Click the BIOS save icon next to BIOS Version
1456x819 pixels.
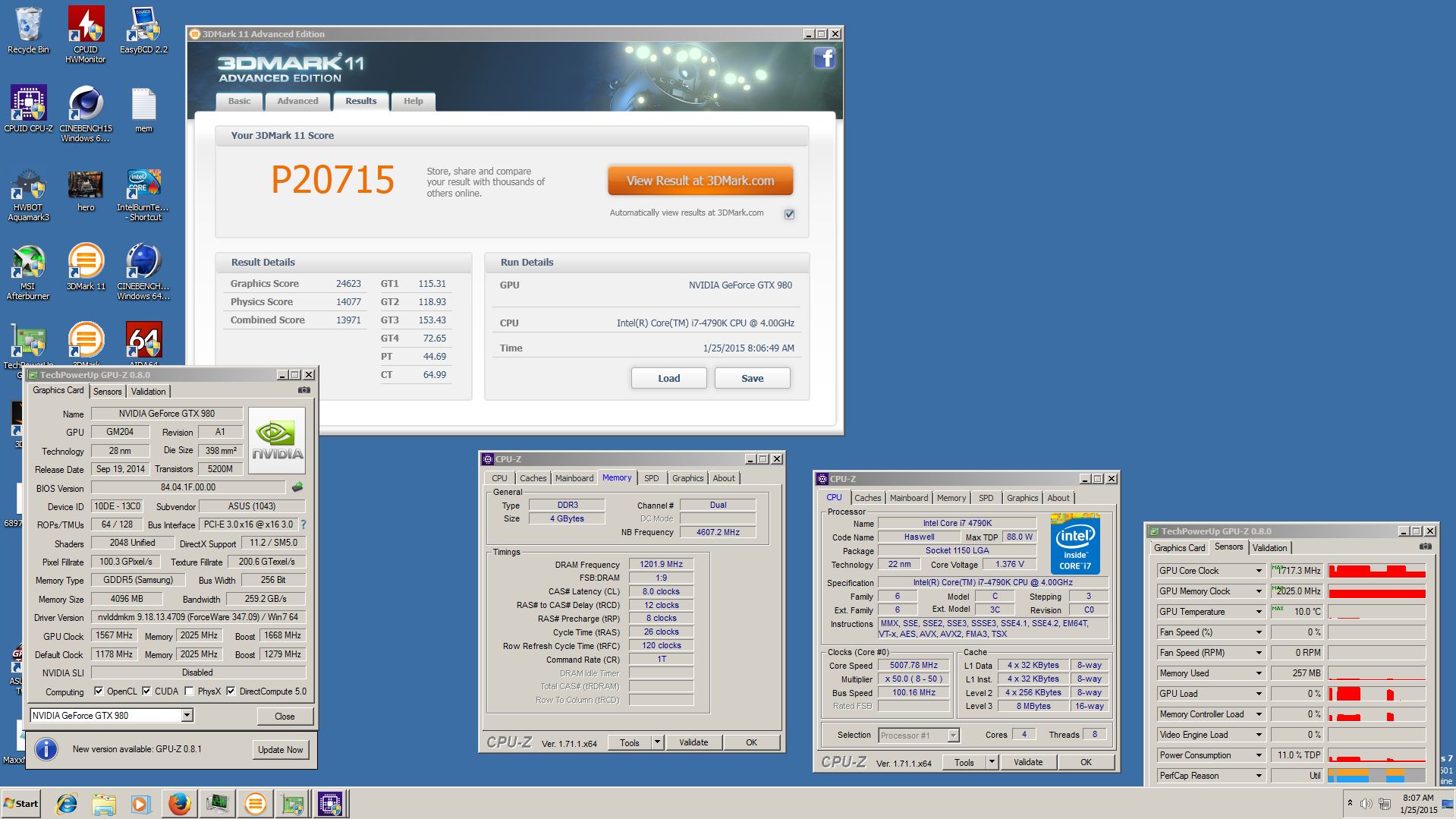coord(297,487)
